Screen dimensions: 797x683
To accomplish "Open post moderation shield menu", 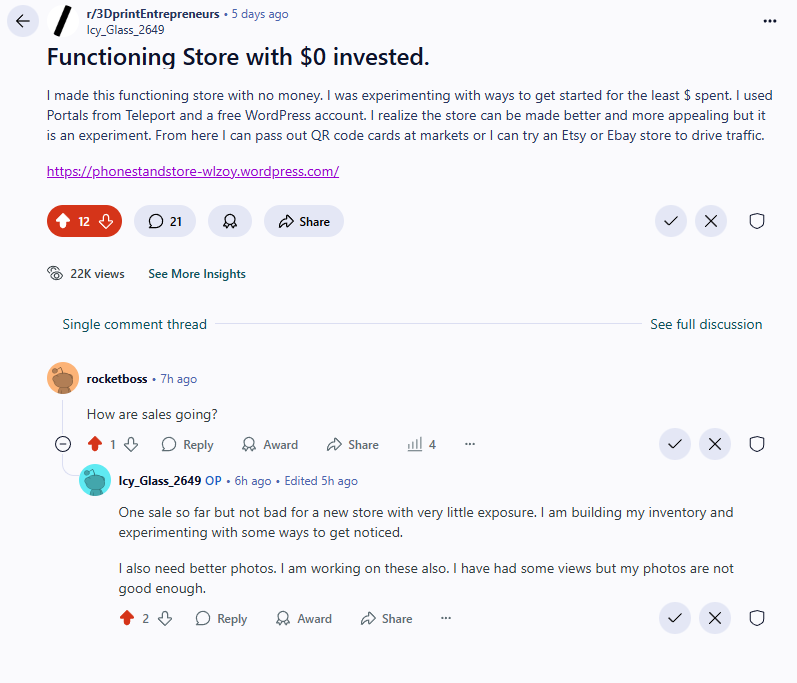I will (x=757, y=221).
